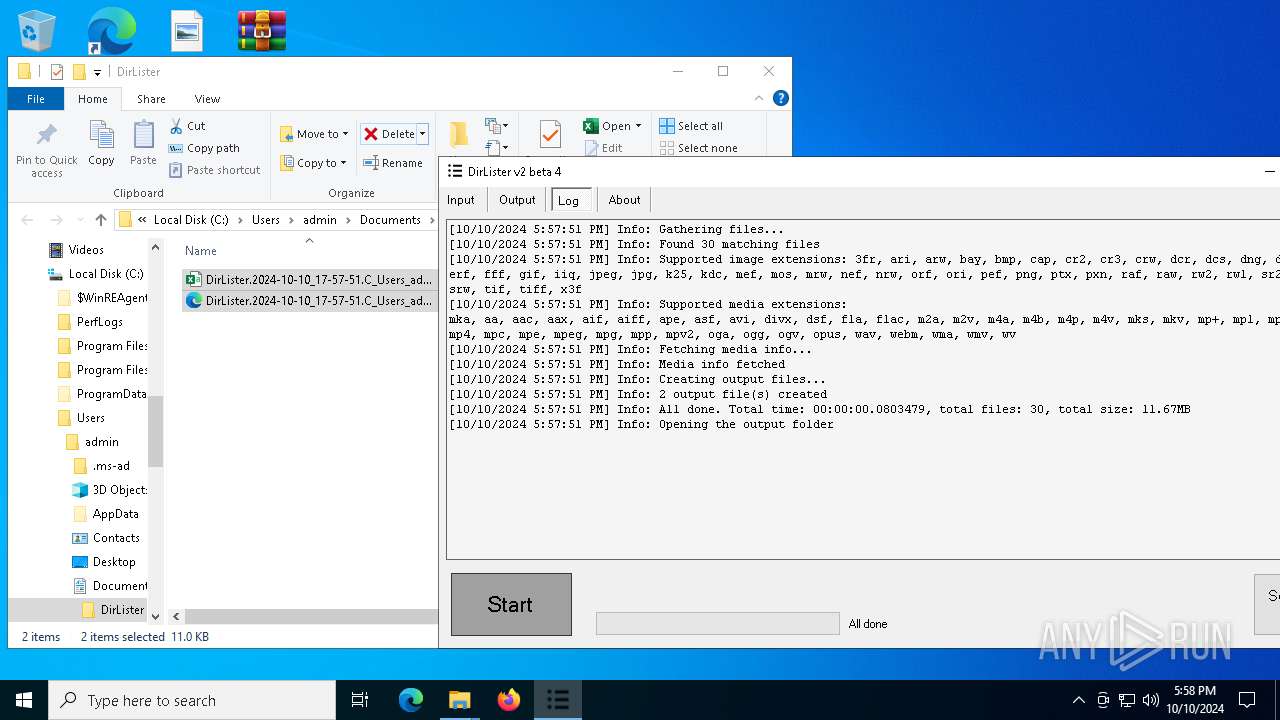Open the image file icon on the desktop
The image size is (1280, 720).
tap(187, 31)
